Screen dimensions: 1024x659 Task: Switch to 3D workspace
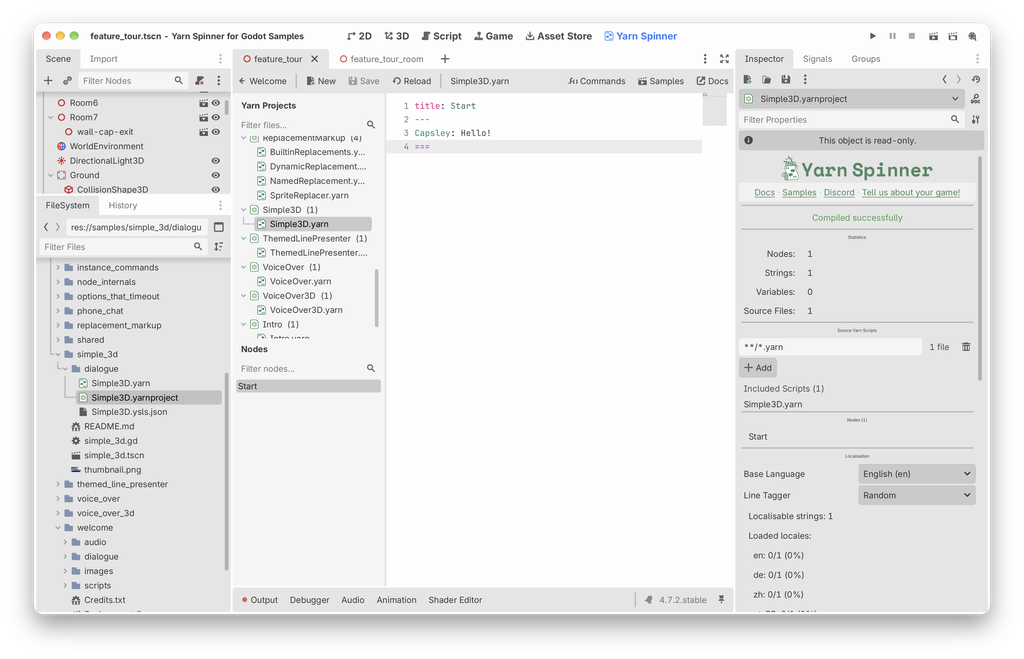(396, 36)
